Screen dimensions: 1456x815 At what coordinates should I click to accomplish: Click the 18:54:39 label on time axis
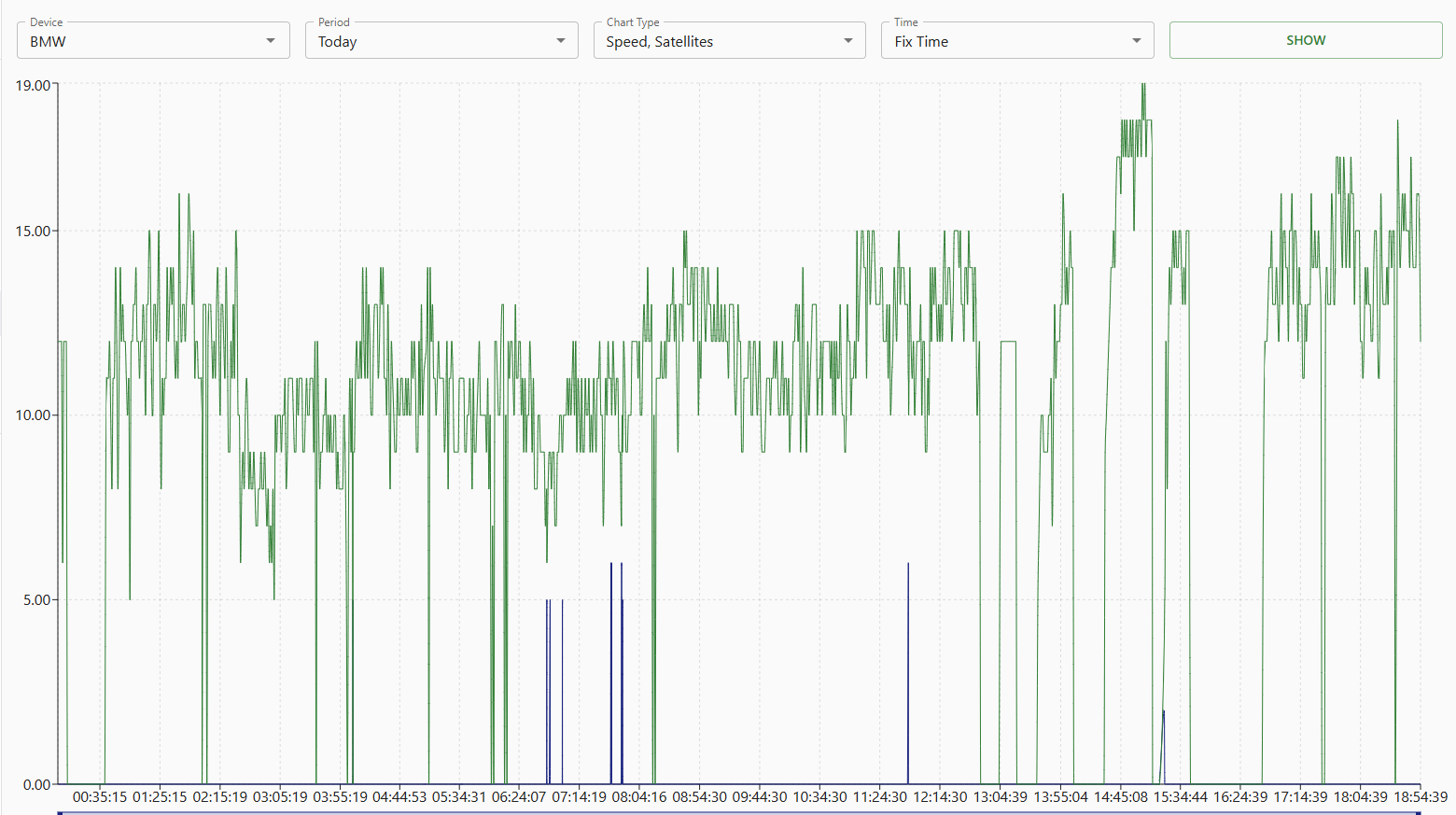tap(1421, 797)
